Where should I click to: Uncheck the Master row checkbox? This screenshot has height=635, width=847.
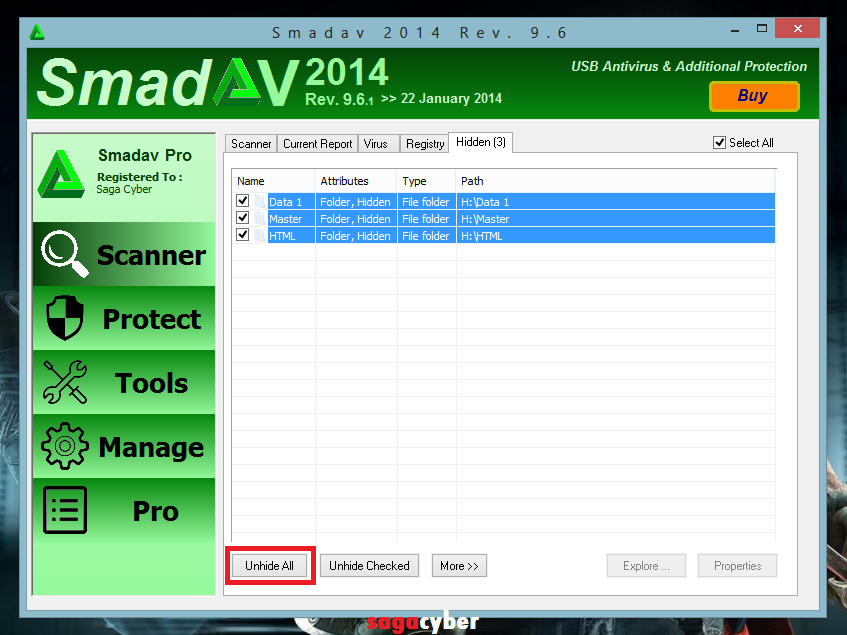(243, 218)
